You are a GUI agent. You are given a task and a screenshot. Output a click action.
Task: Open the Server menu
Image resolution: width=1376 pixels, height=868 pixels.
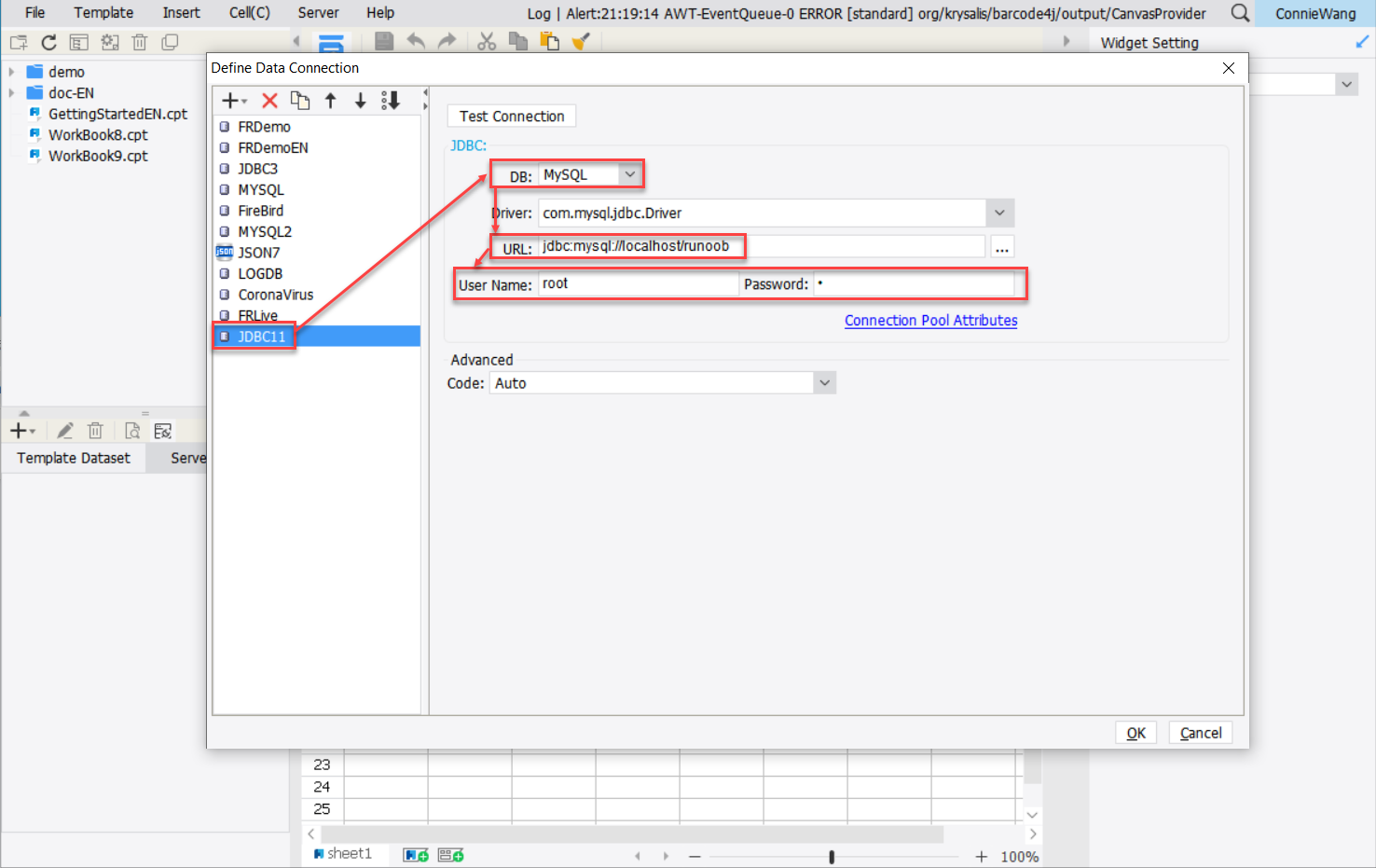click(318, 12)
